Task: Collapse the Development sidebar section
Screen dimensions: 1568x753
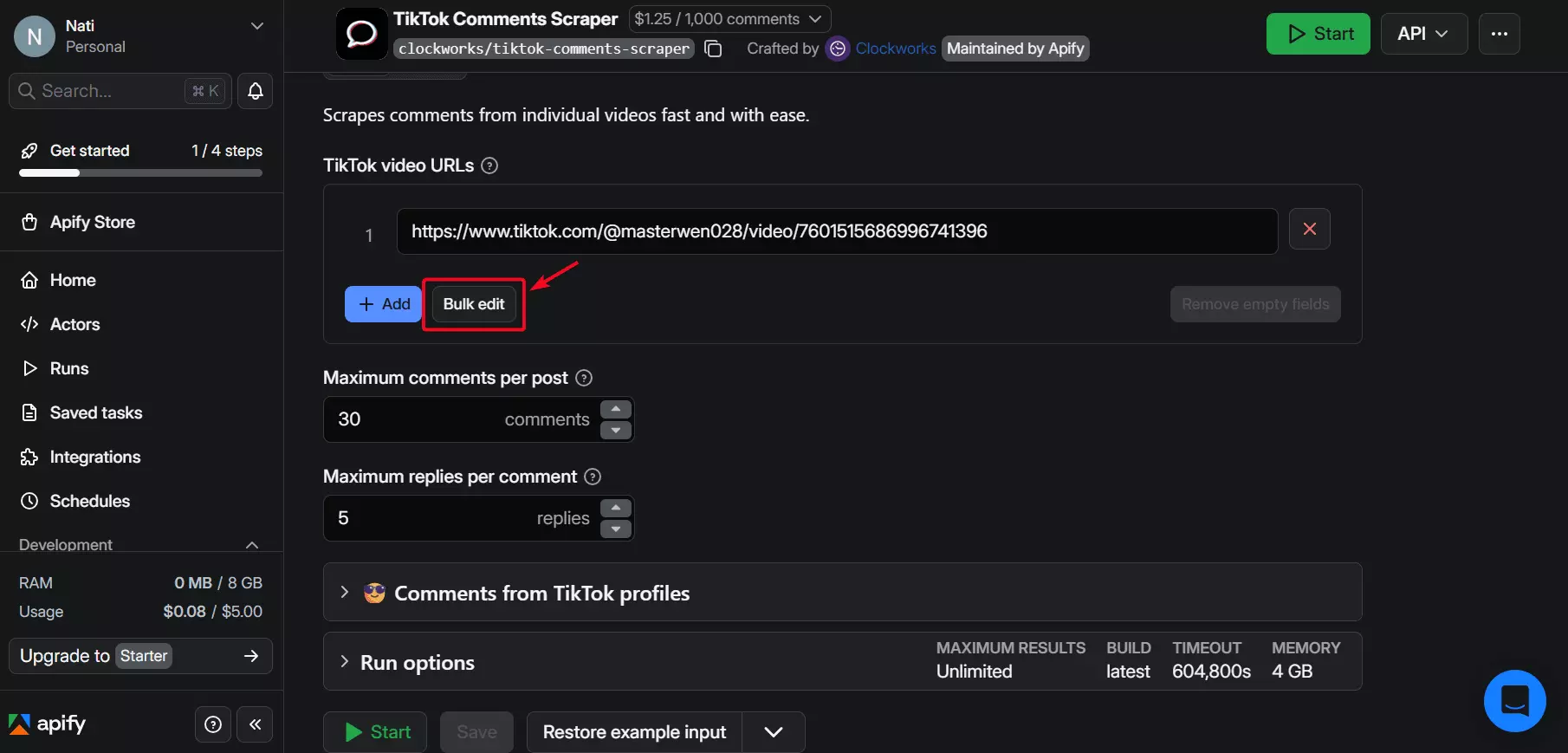Action: coord(252,545)
